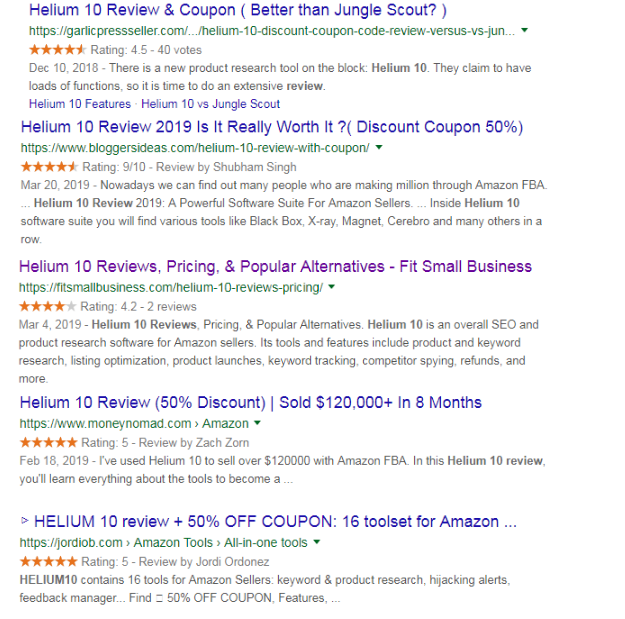Expand the bloggersideas.com URL dropdown arrow
This screenshot has height=619, width=625.
[379, 147]
